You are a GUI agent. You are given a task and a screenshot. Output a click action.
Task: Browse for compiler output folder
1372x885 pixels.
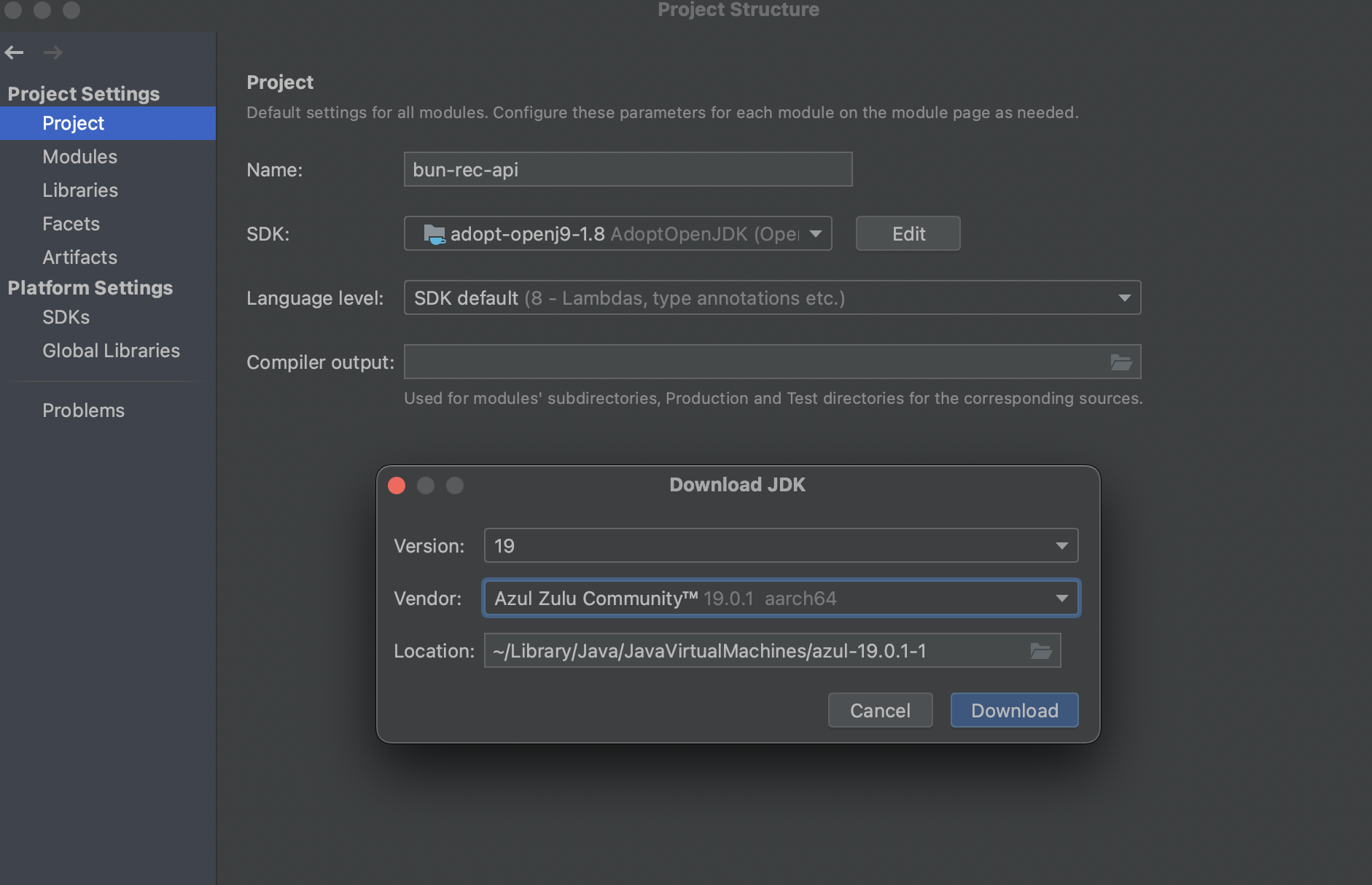[x=1120, y=362]
